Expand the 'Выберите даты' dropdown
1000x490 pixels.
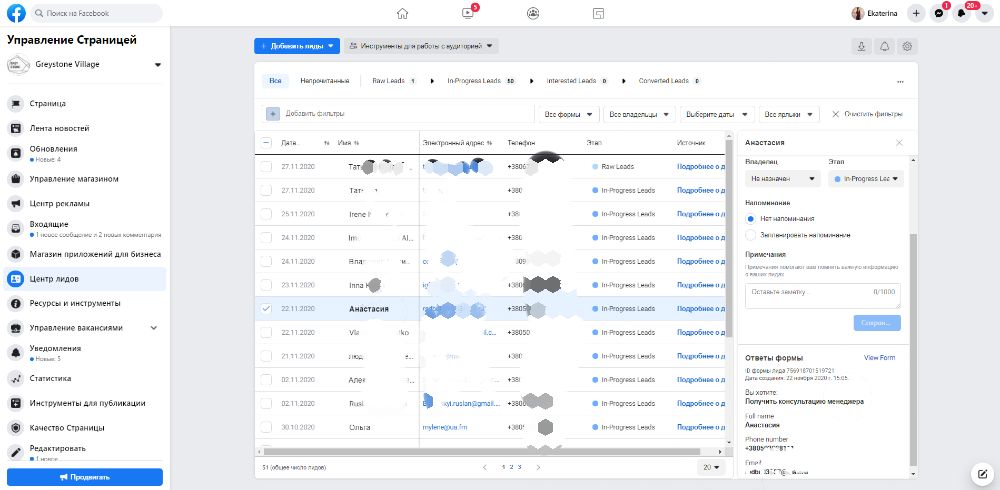(x=720, y=114)
